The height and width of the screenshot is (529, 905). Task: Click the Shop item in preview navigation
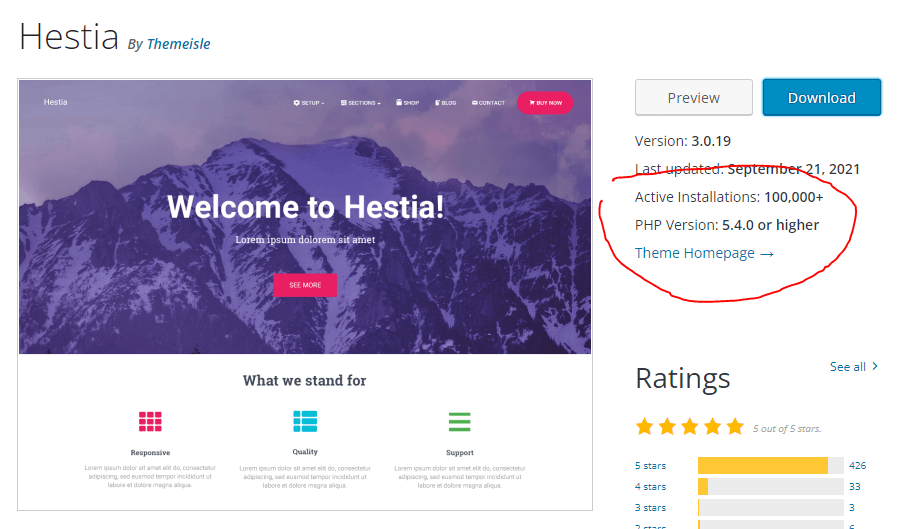[408, 103]
